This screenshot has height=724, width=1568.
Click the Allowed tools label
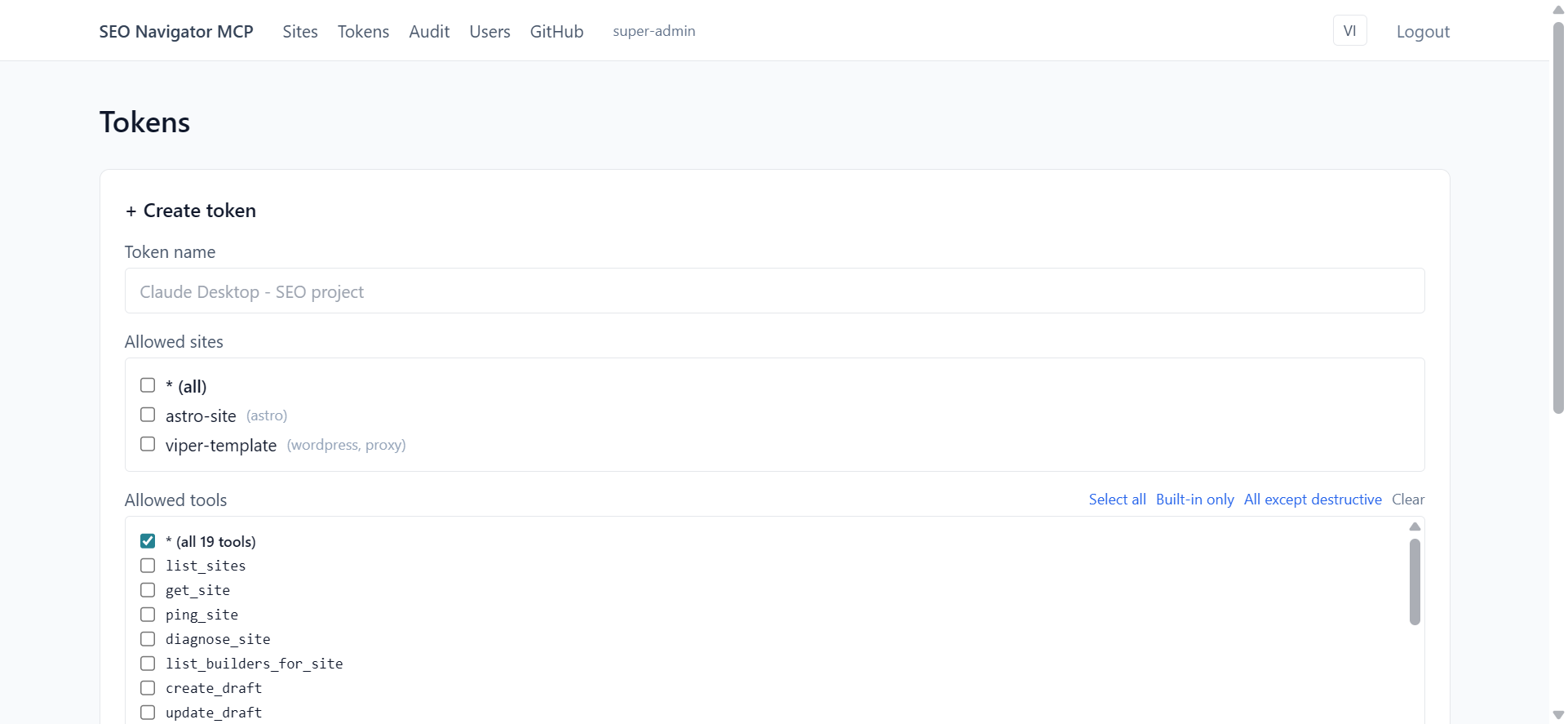(x=175, y=500)
